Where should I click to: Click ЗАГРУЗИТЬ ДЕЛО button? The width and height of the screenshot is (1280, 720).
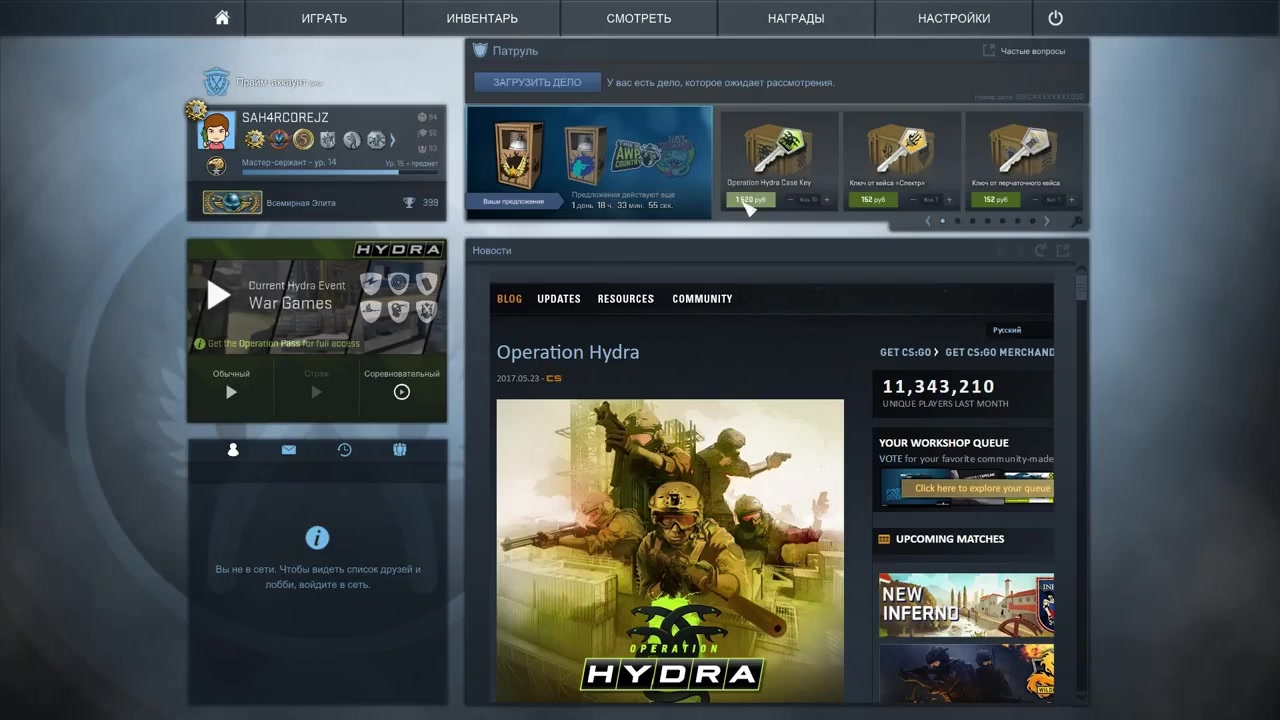[x=537, y=83]
